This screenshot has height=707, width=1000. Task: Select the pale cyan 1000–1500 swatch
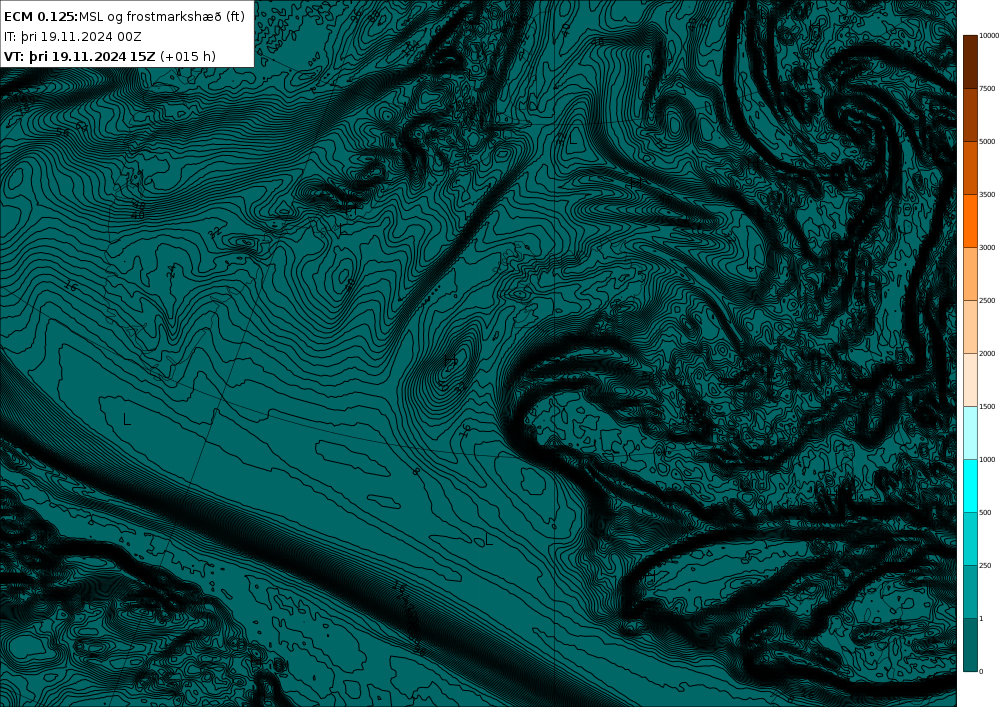click(x=970, y=432)
